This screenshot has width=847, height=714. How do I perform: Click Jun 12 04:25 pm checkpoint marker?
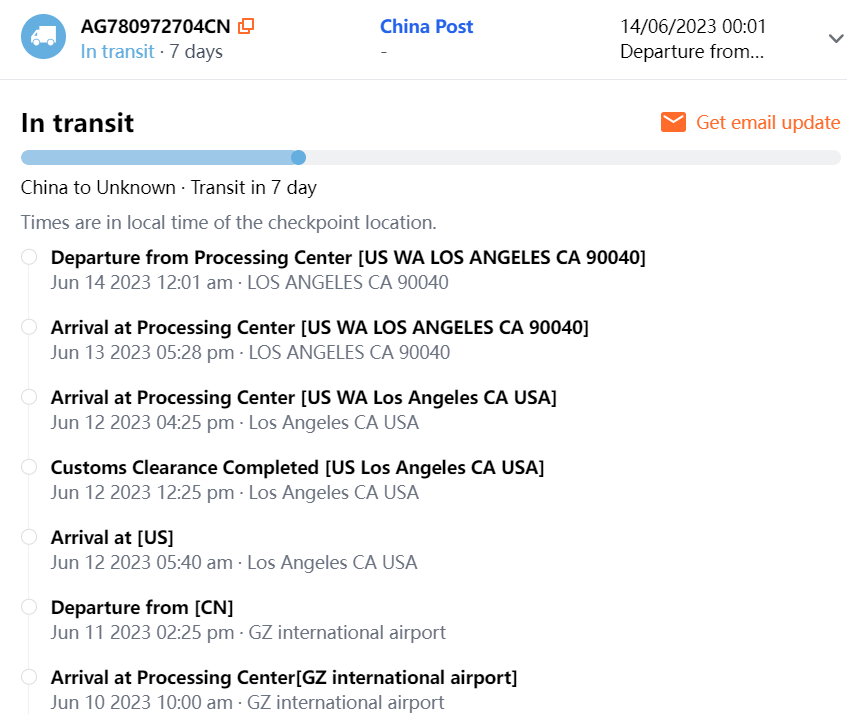point(29,397)
